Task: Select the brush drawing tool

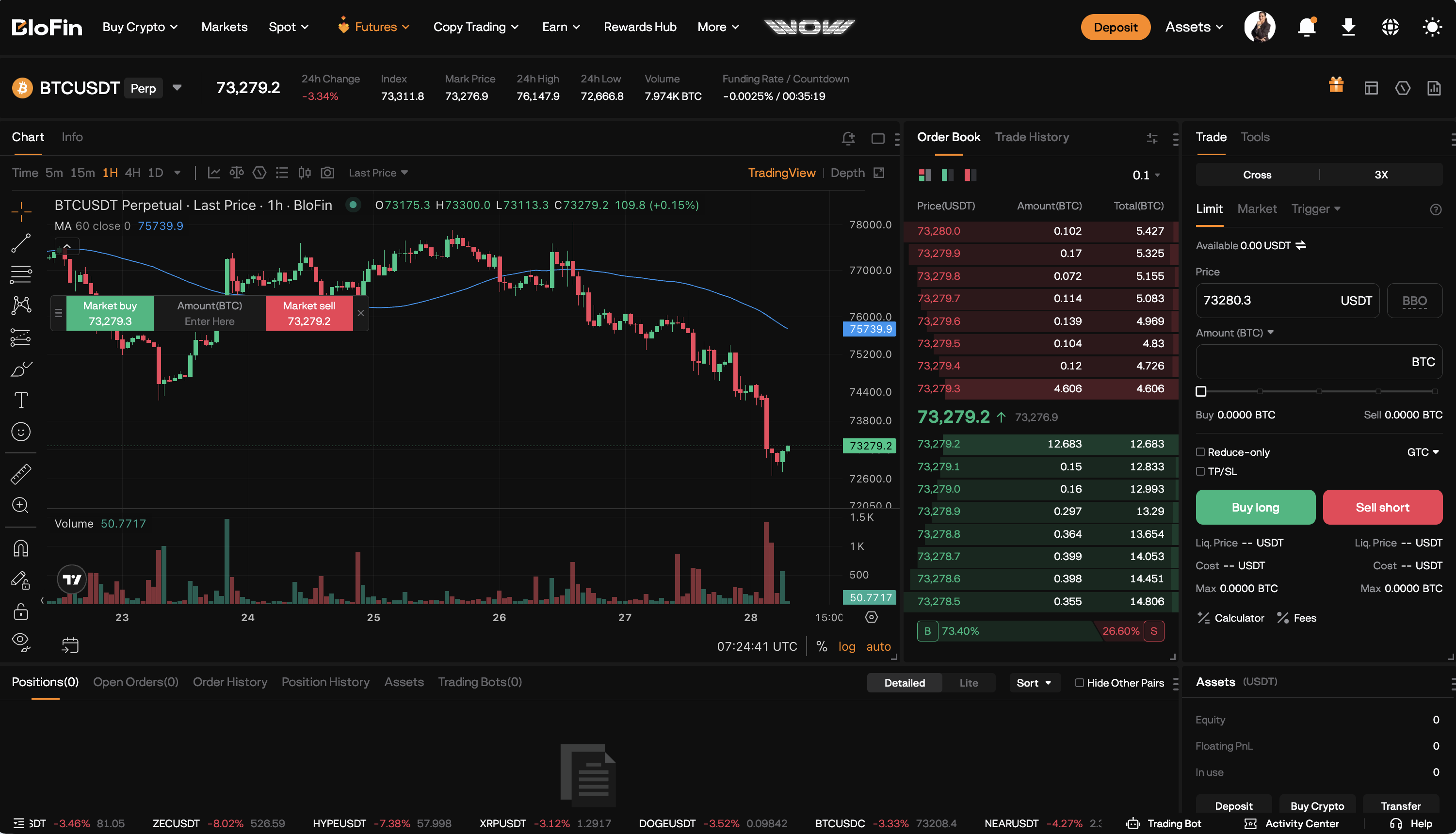Action: [21, 369]
